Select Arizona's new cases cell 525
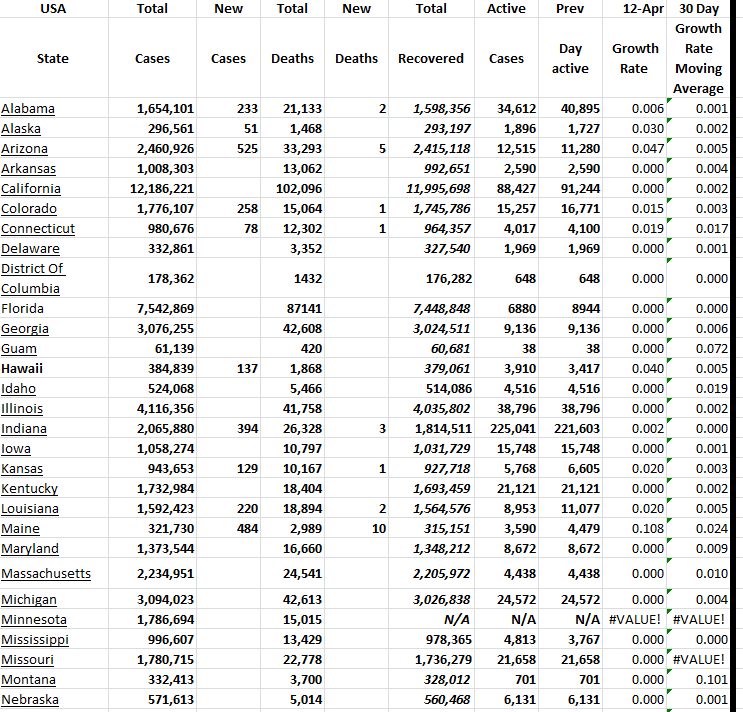Image resolution: width=743 pixels, height=712 pixels. [245, 148]
